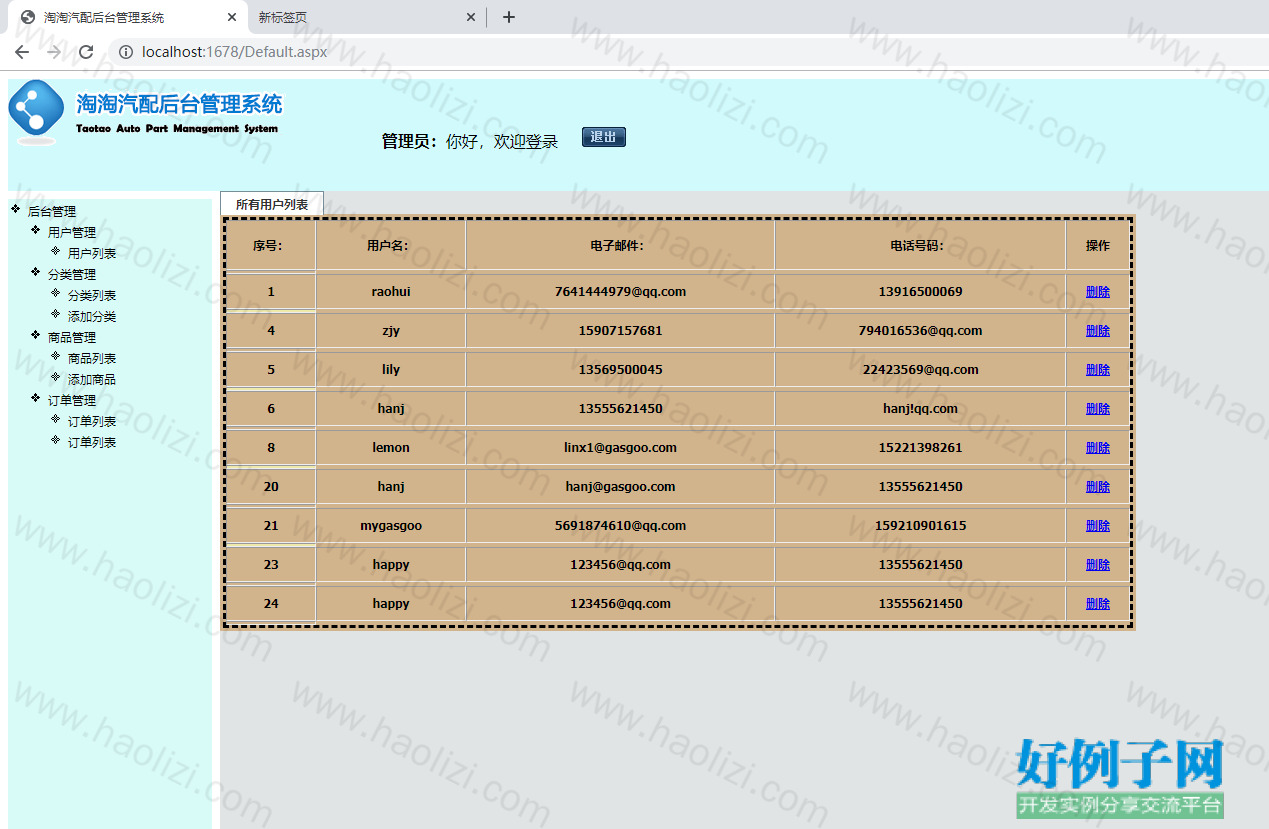Click the cell 15907157681

click(x=620, y=331)
